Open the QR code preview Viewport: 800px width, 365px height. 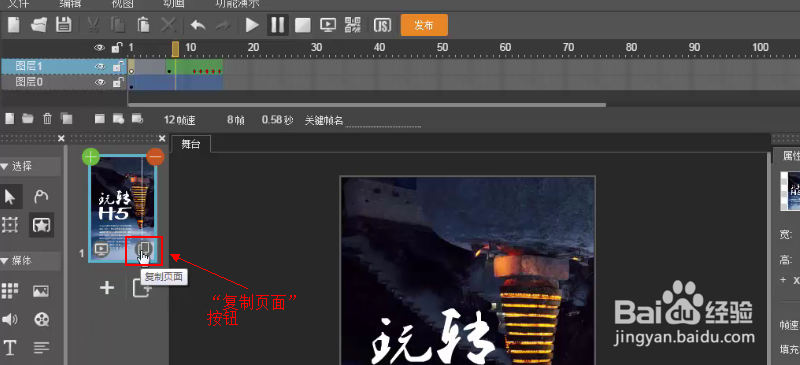click(x=353, y=25)
